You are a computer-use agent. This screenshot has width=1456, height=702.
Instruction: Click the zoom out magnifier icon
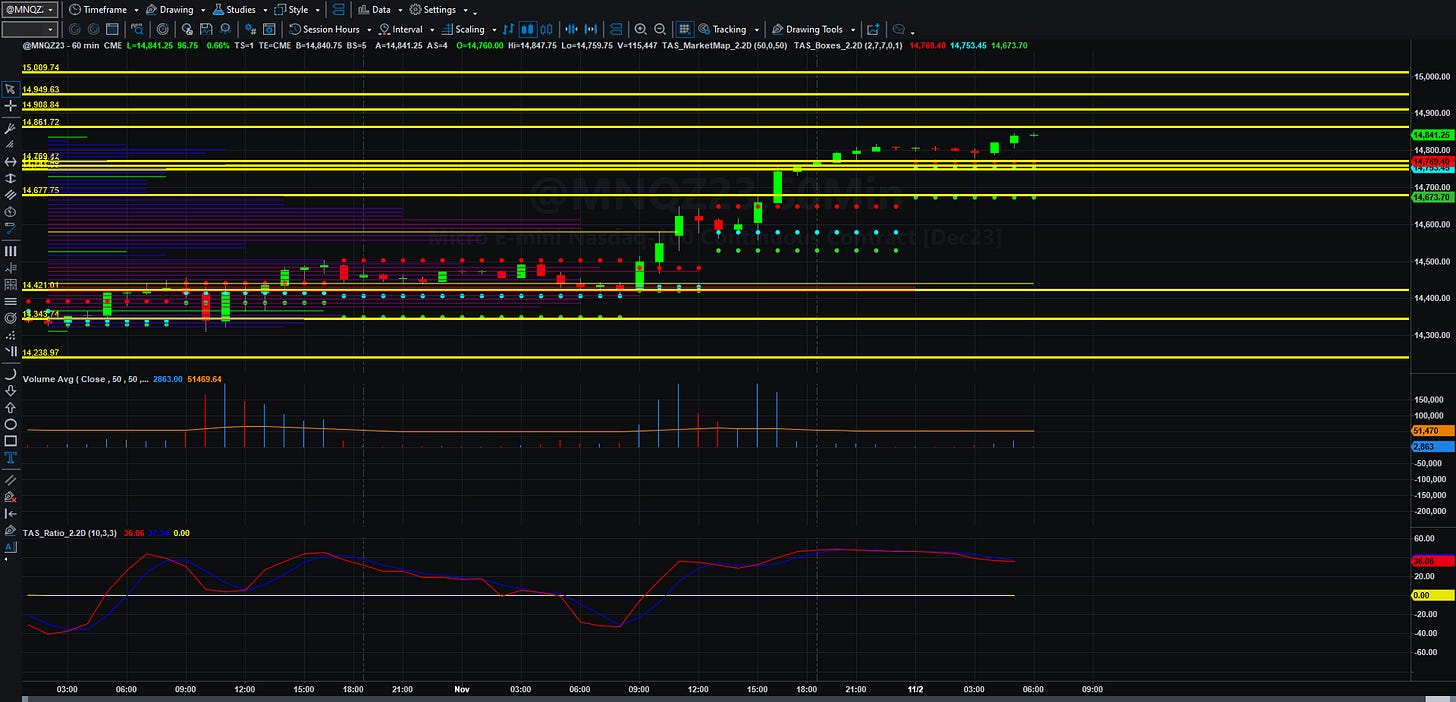[660, 30]
